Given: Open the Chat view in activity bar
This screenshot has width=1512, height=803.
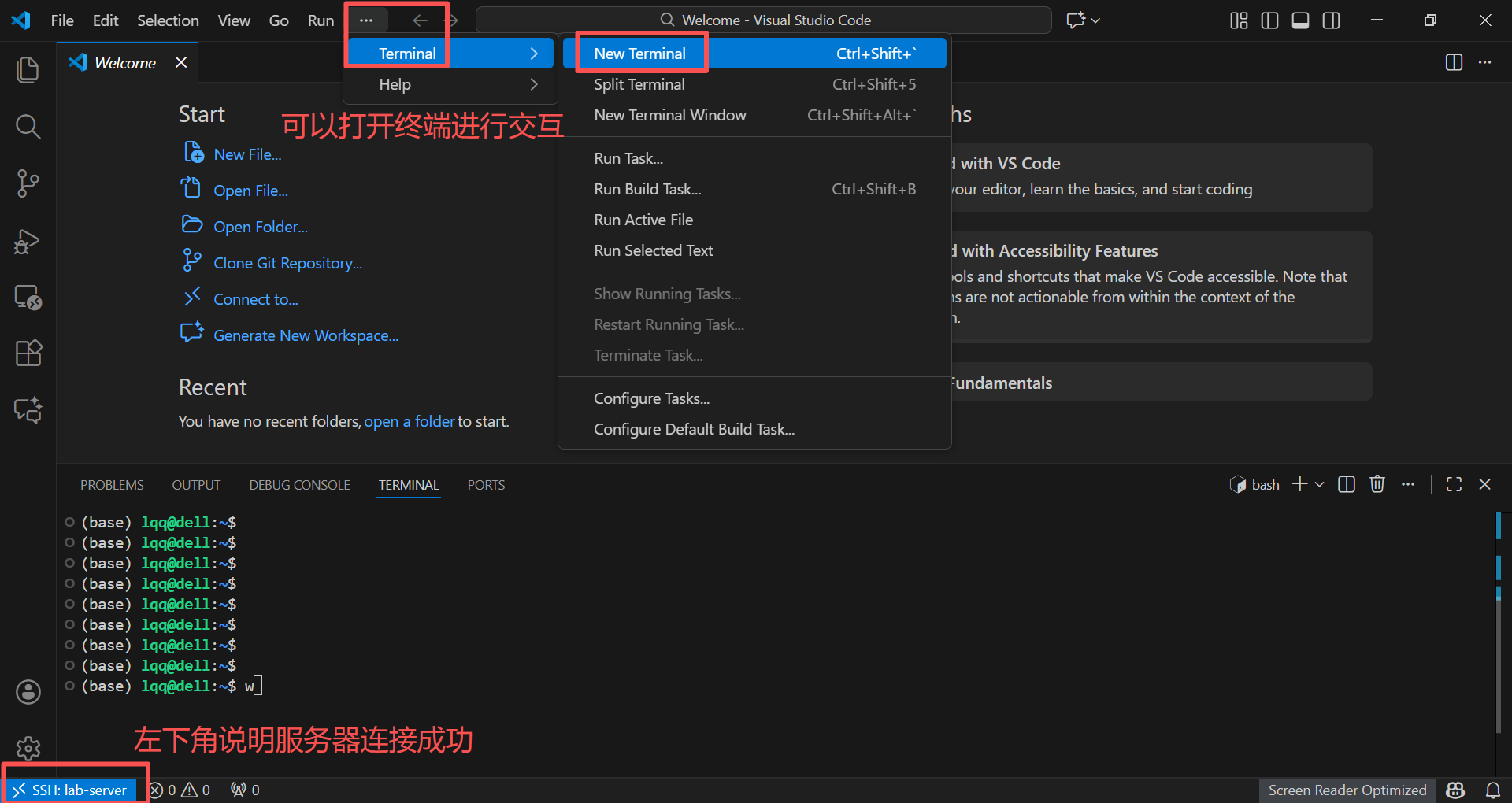Looking at the screenshot, I should (28, 410).
